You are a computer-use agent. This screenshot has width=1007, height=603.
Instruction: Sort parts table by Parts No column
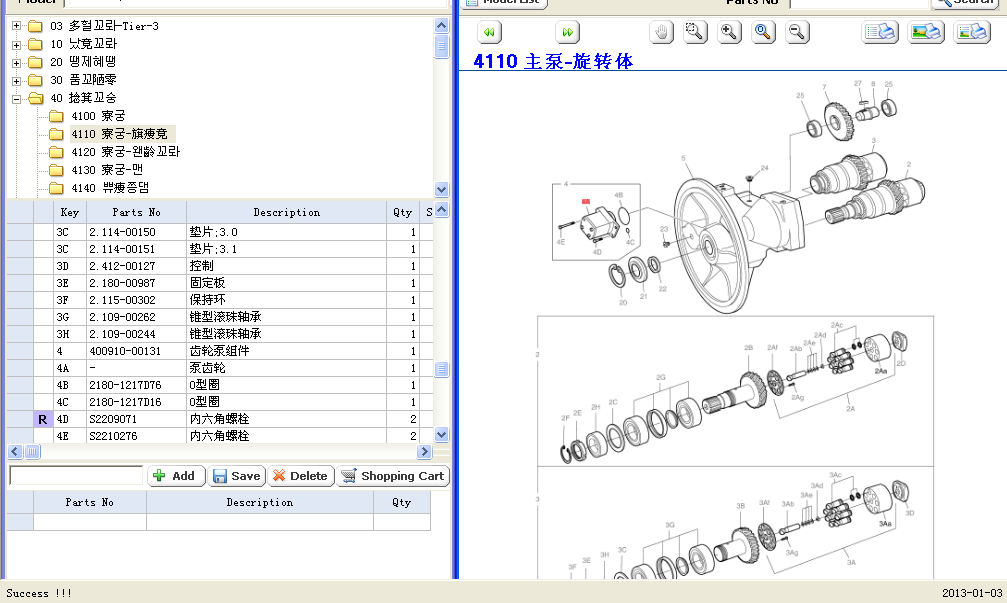tap(136, 213)
